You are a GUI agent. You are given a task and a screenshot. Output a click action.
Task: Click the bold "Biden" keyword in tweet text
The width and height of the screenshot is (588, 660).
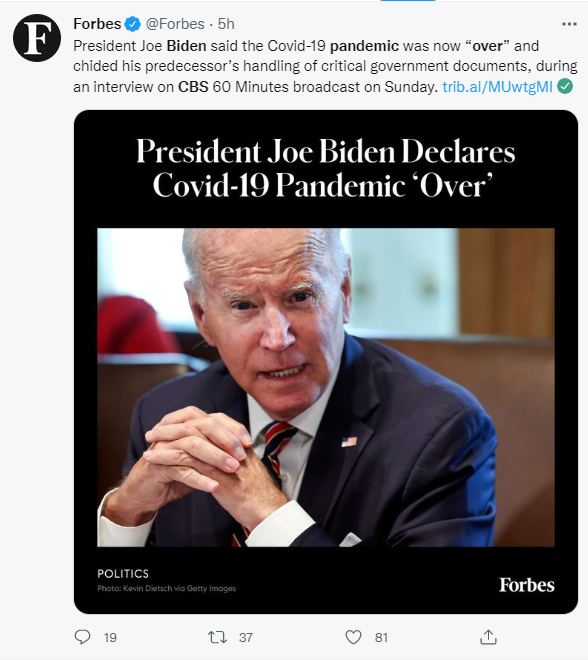point(186,45)
